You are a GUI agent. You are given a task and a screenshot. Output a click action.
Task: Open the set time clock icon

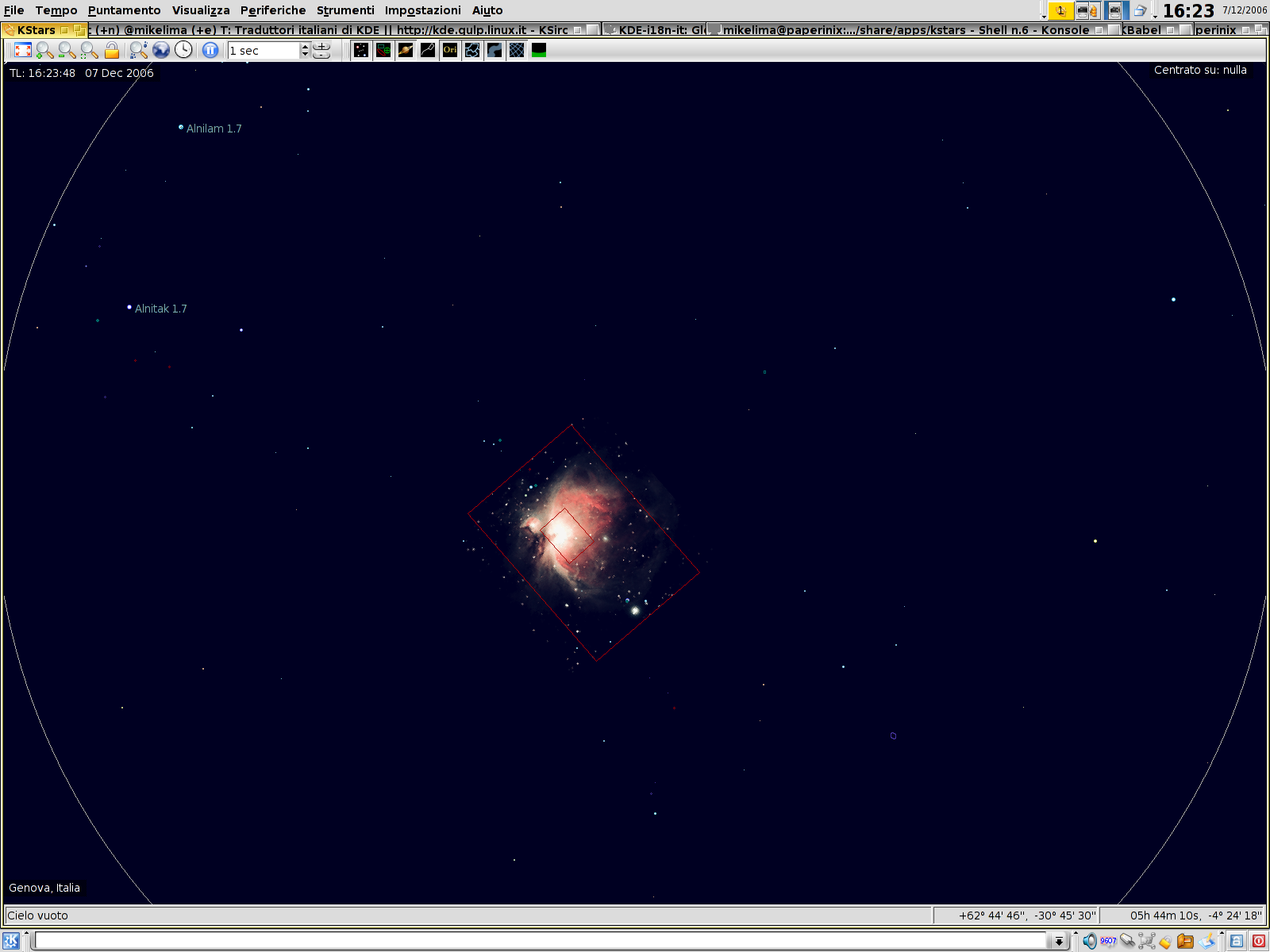pyautogui.click(x=183, y=50)
